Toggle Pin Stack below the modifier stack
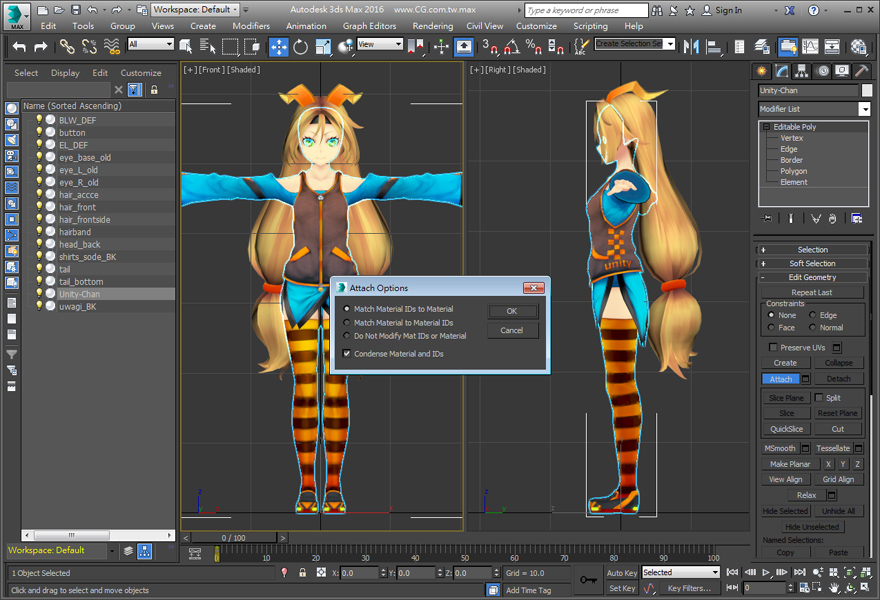This screenshot has height=600, width=880. [767, 218]
